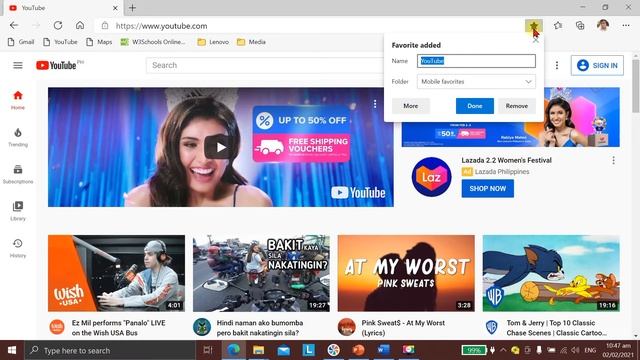The width and height of the screenshot is (640, 360).
Task: Click the favorite star in address bar
Action: 533,26
